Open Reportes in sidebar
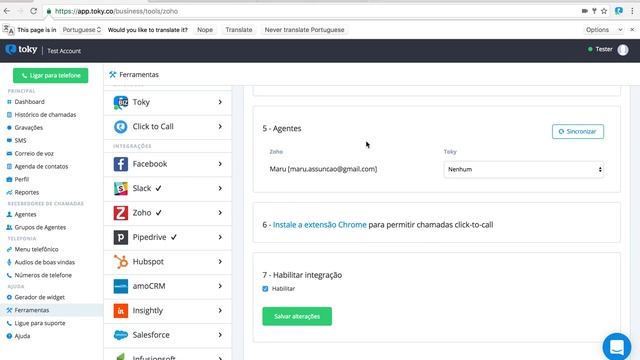This screenshot has width=640, height=360. coord(27,192)
